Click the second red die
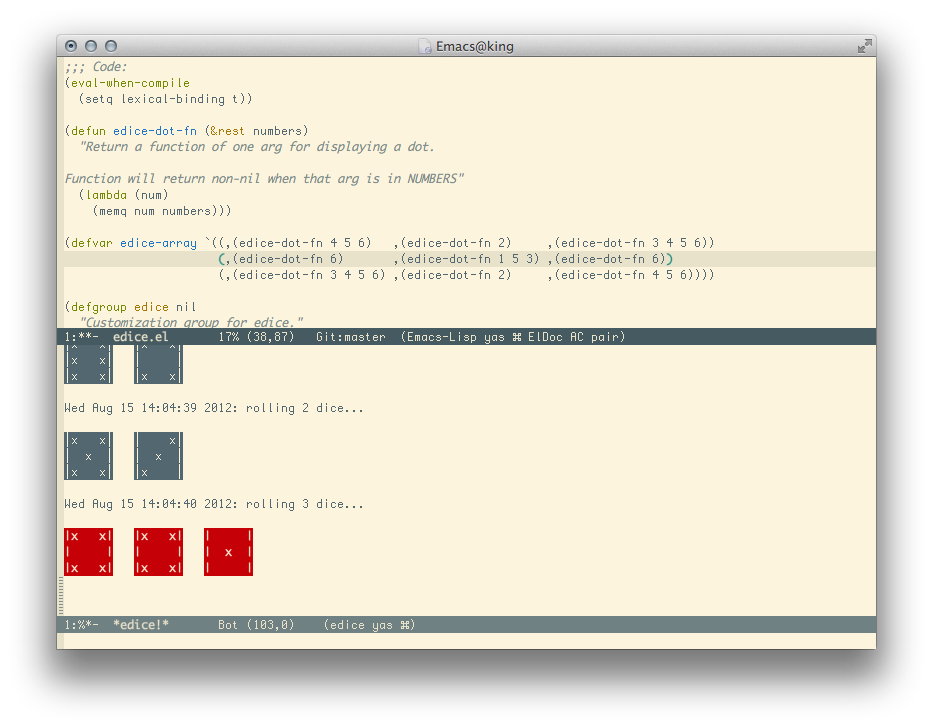Viewport: 933px width, 728px height. (x=158, y=552)
